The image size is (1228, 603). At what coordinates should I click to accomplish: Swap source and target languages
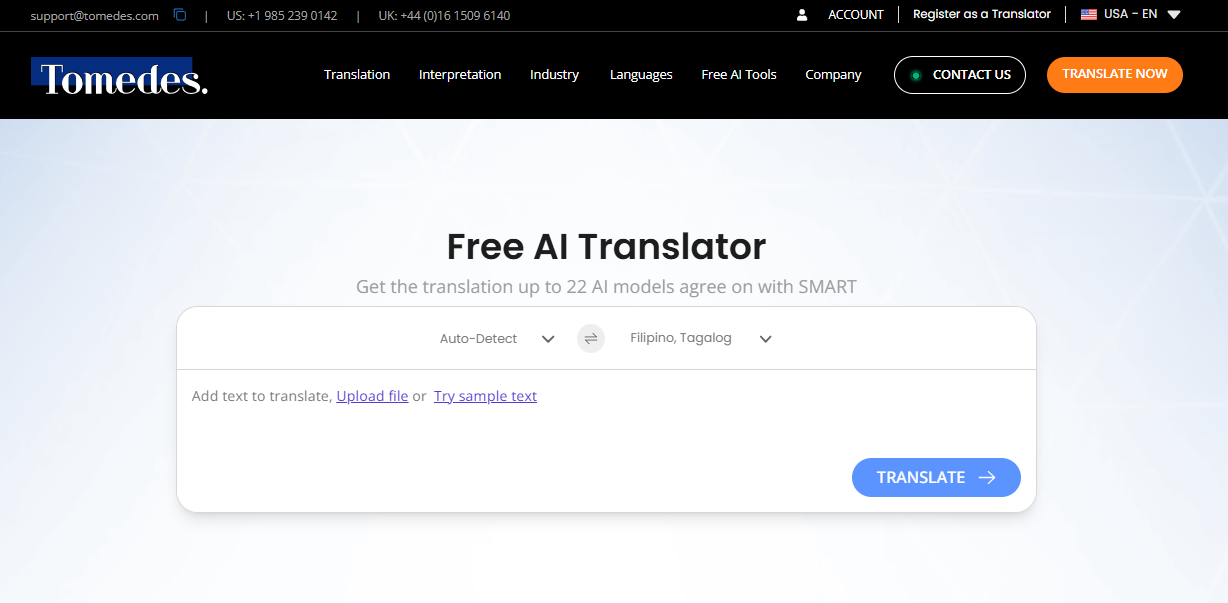tap(590, 338)
